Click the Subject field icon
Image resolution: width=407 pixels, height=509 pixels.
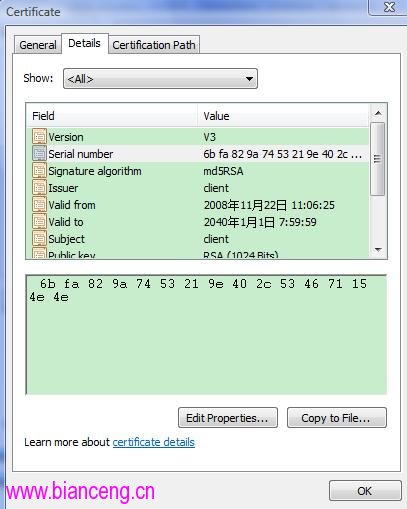(39, 239)
